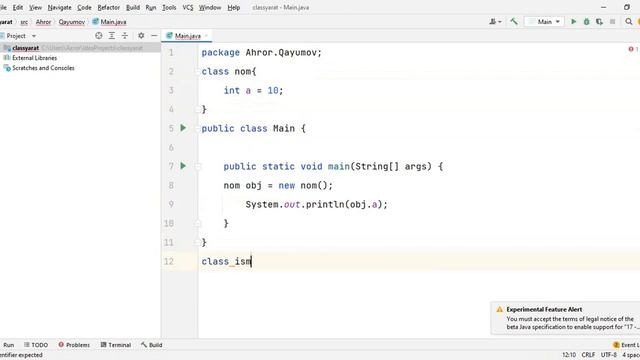The image size is (640, 360).
Task: Open the Code menu
Action: pos(84,7)
